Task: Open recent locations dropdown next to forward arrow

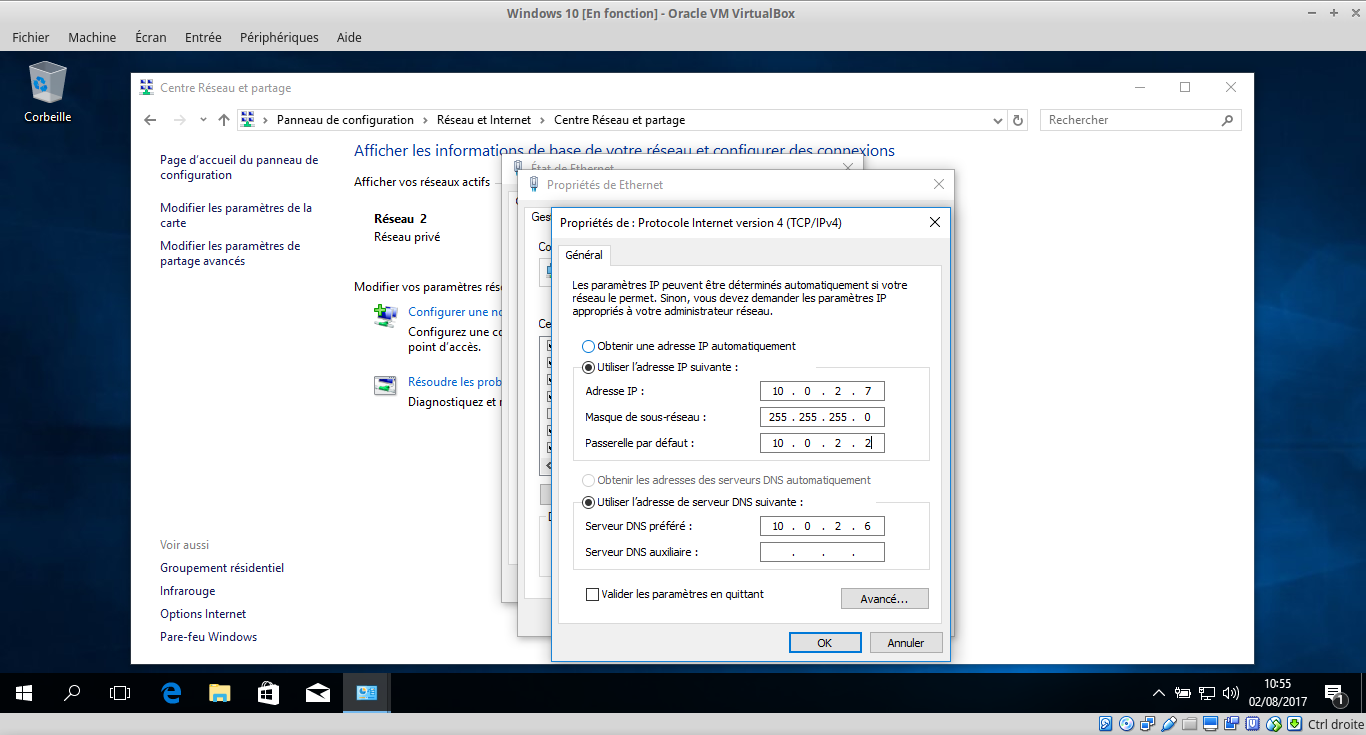Action: pos(203,120)
